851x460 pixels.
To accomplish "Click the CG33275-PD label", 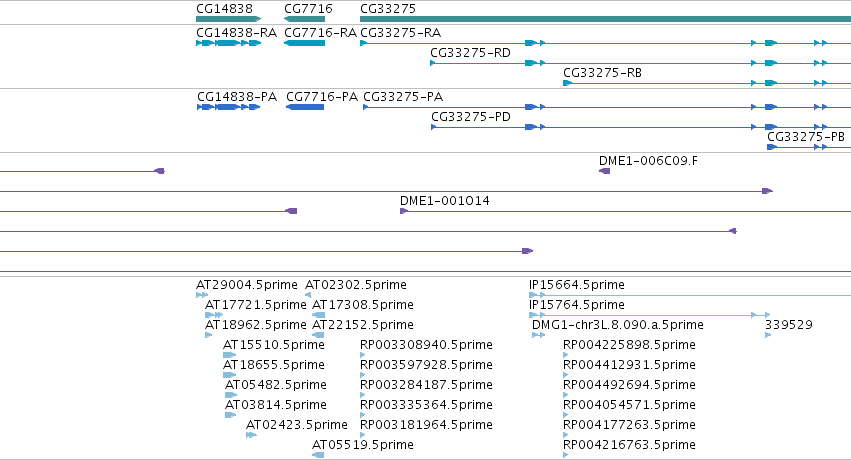I will [x=471, y=117].
